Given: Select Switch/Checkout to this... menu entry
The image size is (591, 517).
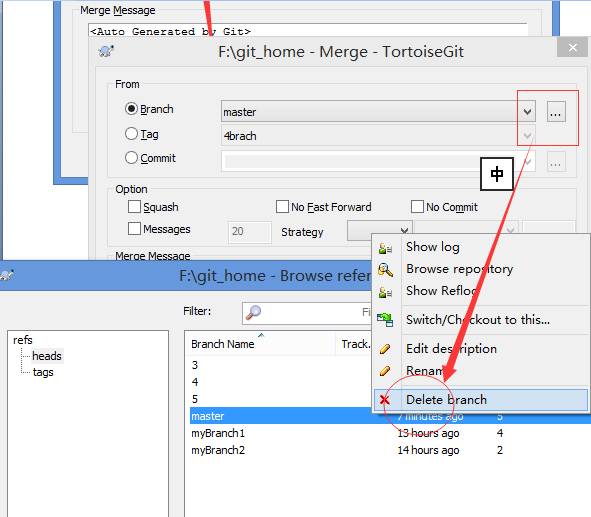Looking at the screenshot, I should [478, 320].
